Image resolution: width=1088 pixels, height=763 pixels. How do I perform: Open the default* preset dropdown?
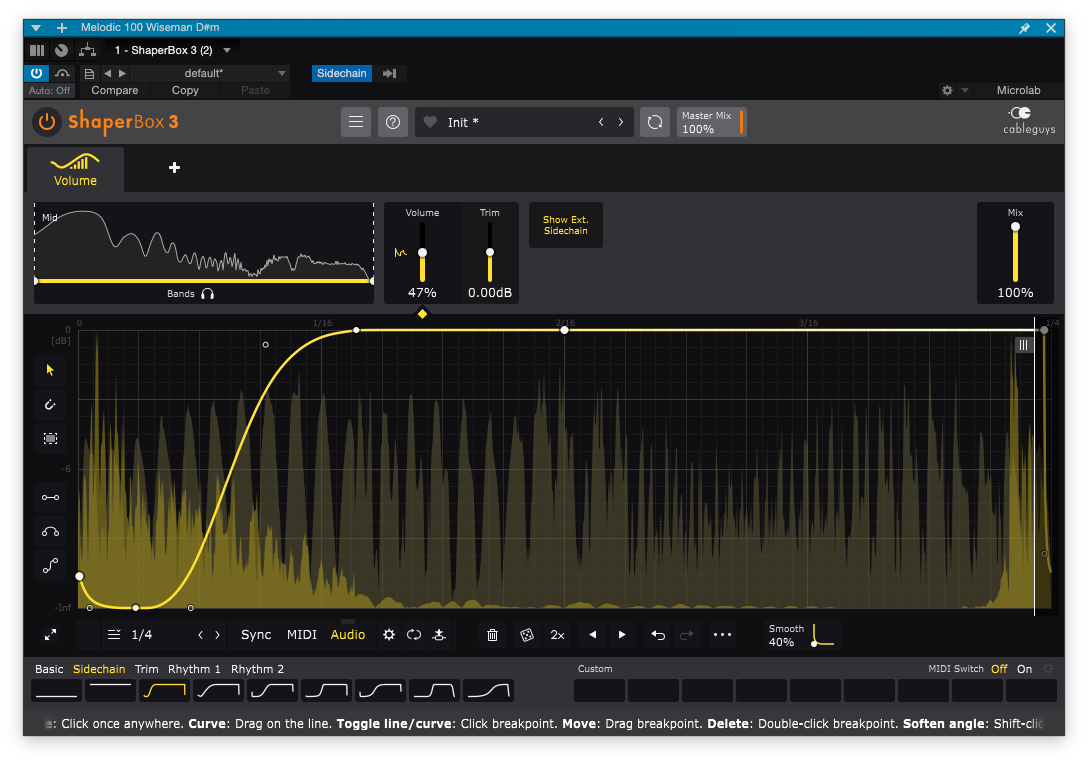(x=210, y=74)
